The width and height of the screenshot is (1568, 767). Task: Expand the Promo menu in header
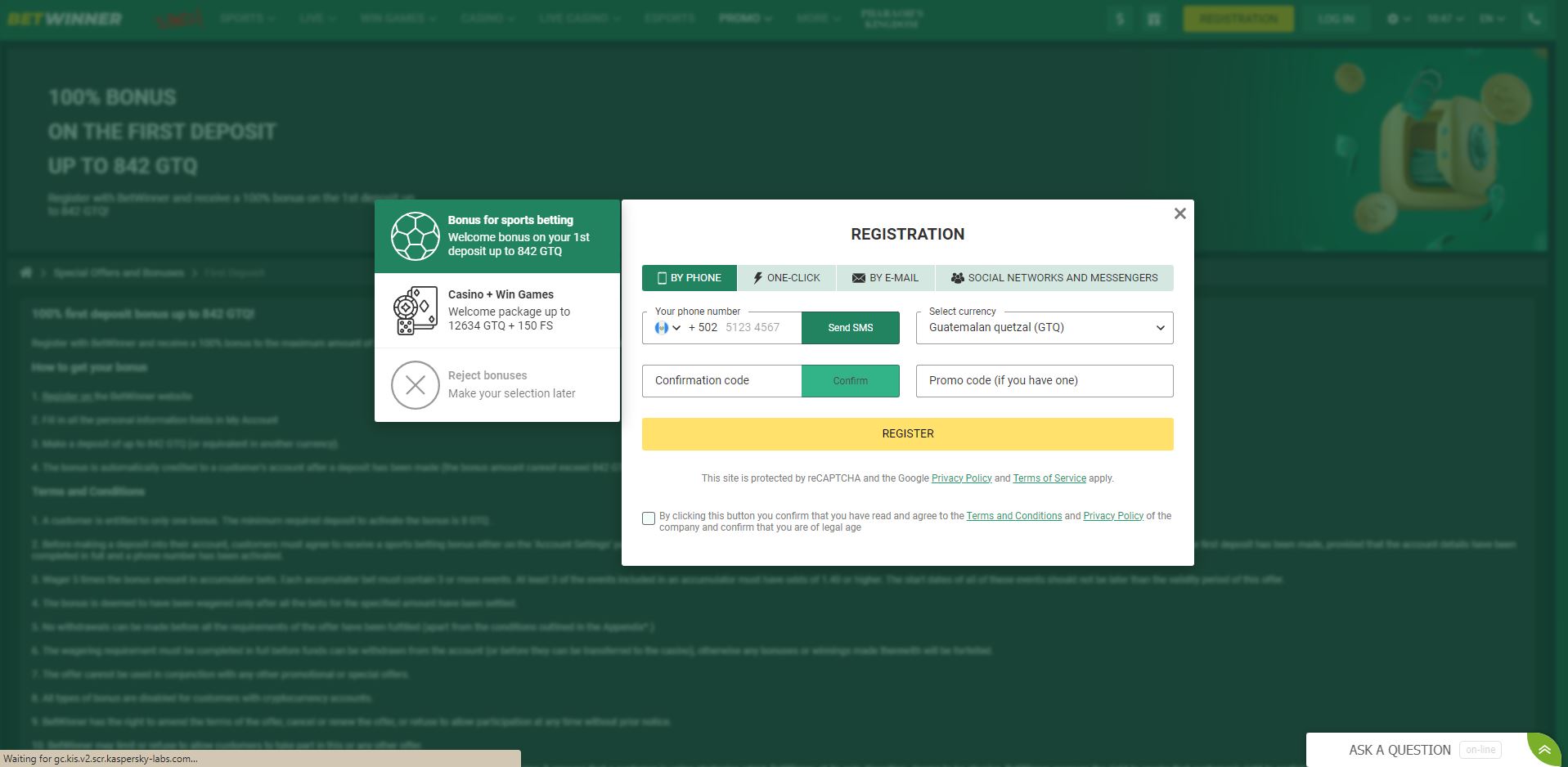tap(746, 18)
